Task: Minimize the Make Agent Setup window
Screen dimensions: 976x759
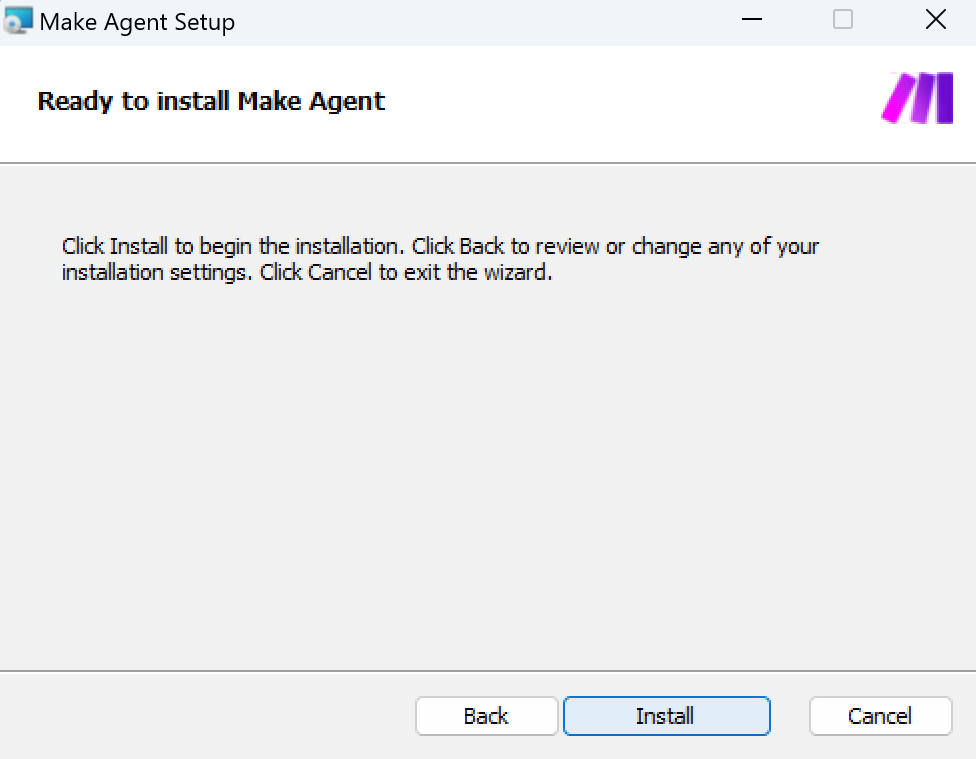Action: point(752,20)
